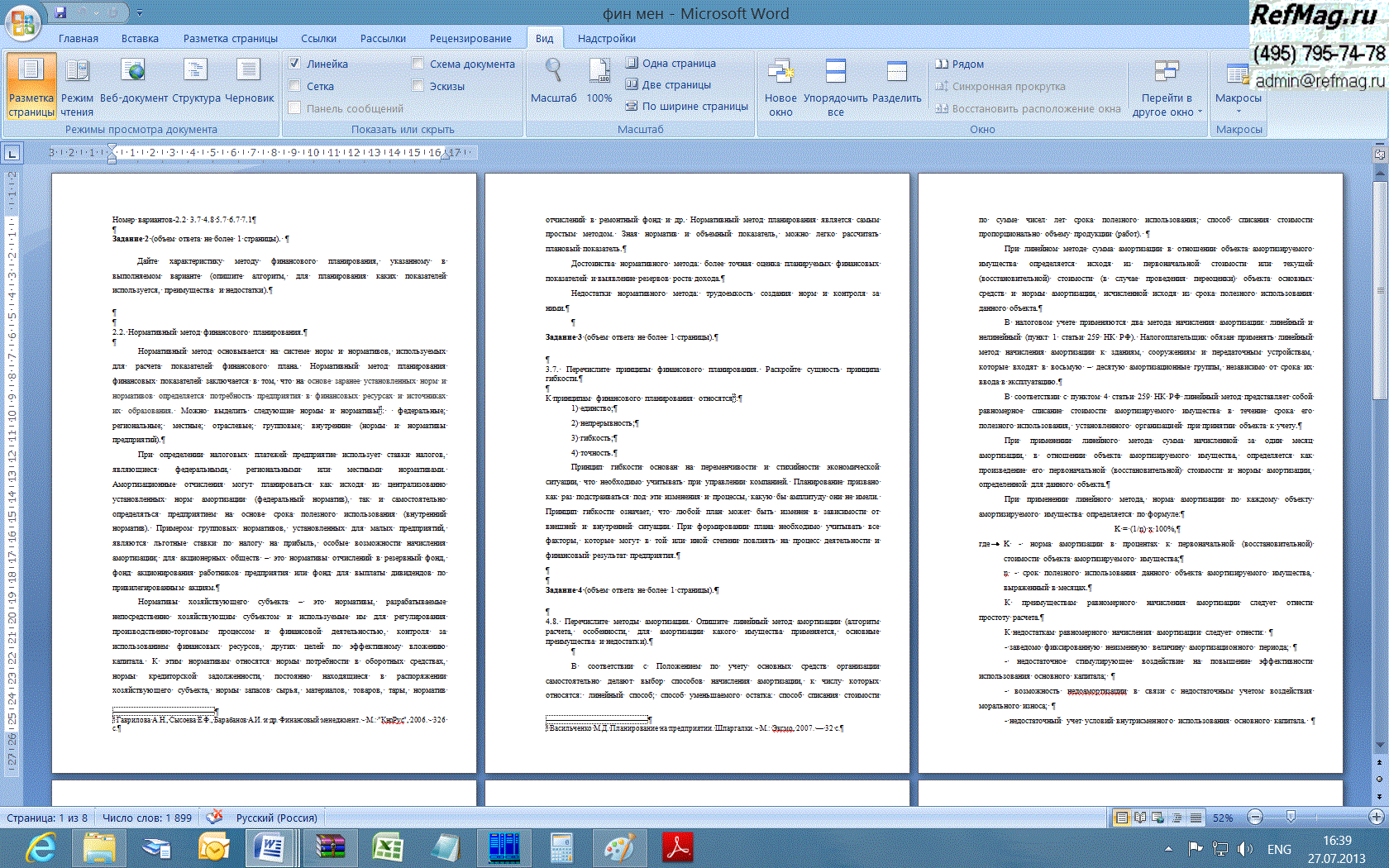Set zoom to 100%
Image resolution: width=1389 pixels, height=868 pixels.
(599, 81)
